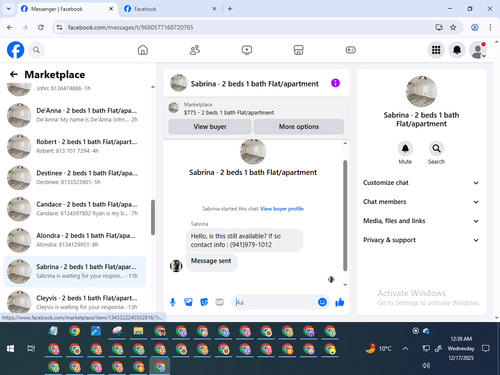
Task: Search in conversation with magnifier icon
Action: point(436,149)
